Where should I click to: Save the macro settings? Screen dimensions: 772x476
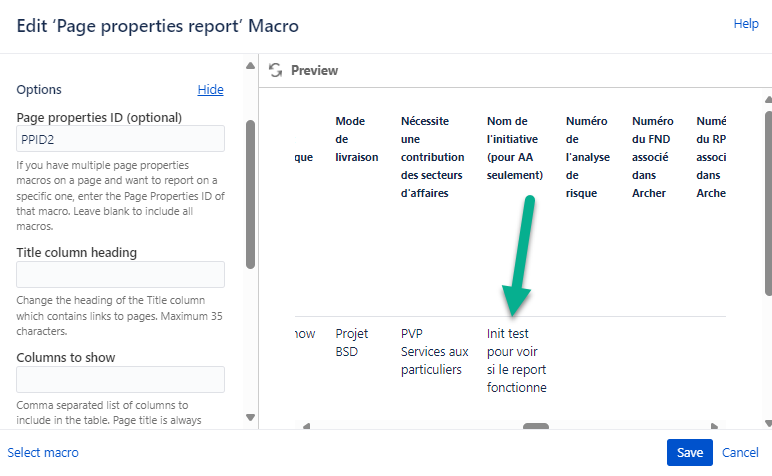(690, 452)
